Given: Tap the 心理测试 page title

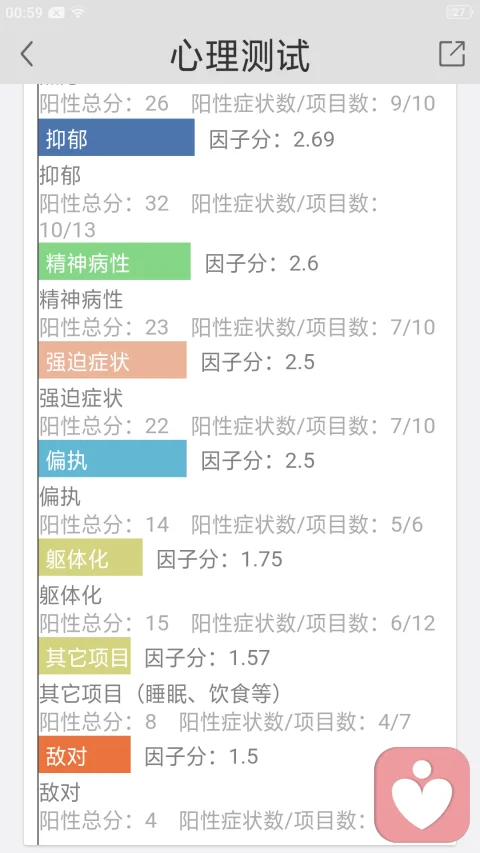Looking at the screenshot, I should tap(240, 55).
